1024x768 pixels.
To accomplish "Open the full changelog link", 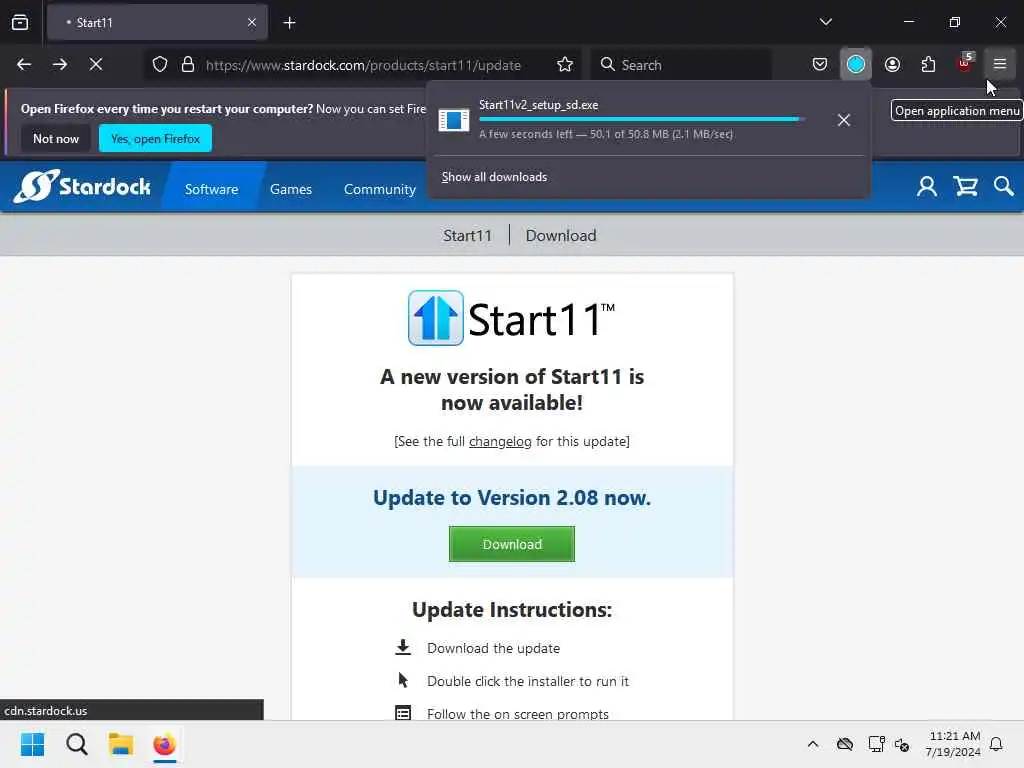I will tap(500, 441).
